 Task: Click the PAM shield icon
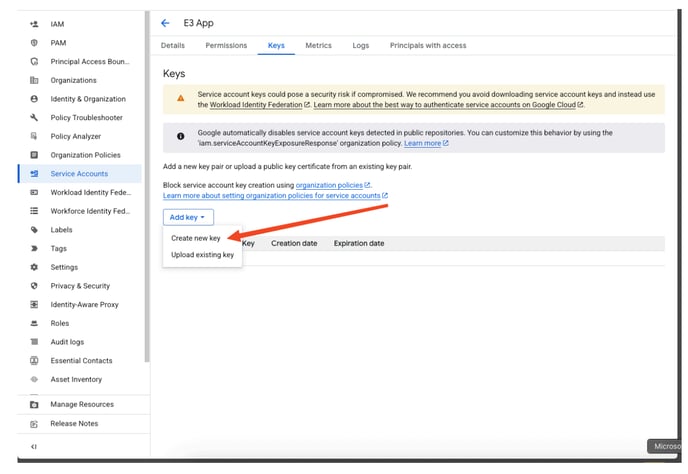point(35,43)
